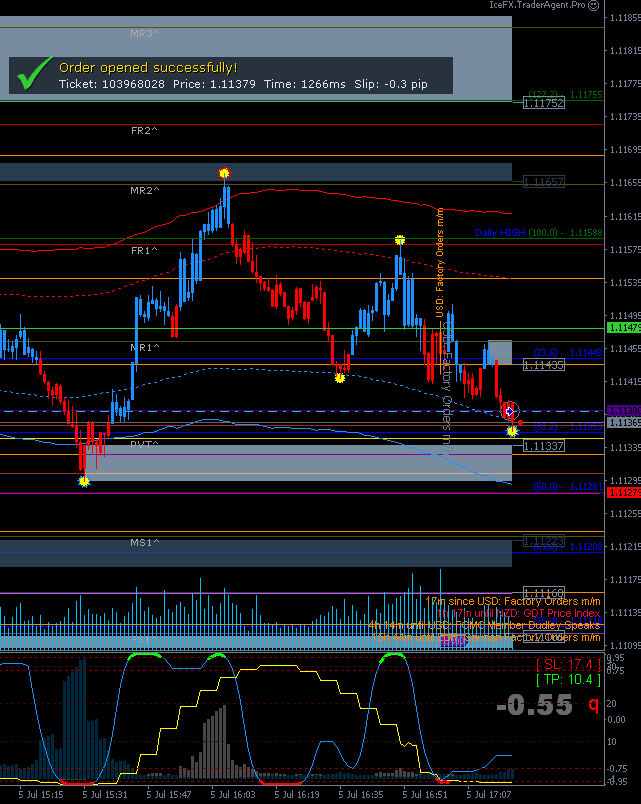Click the circled trade entry arrow on the last candle
This screenshot has width=641, height=804.
(x=510, y=411)
